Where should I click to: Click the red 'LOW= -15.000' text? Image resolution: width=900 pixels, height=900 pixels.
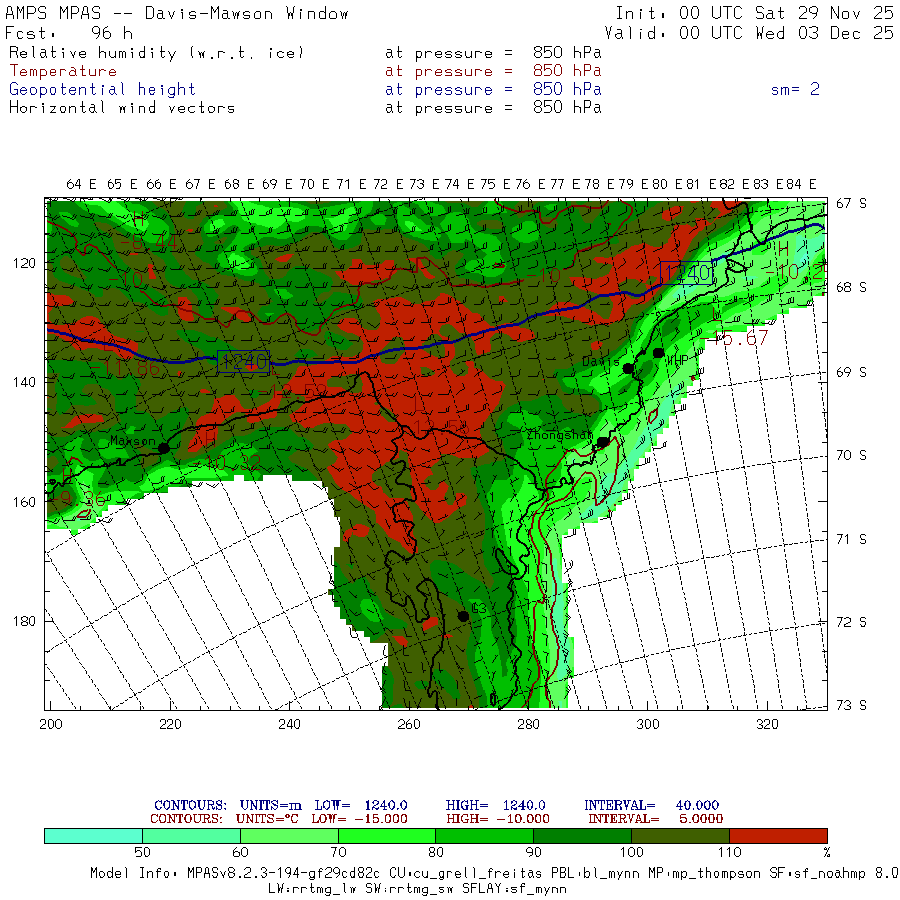coord(359,819)
